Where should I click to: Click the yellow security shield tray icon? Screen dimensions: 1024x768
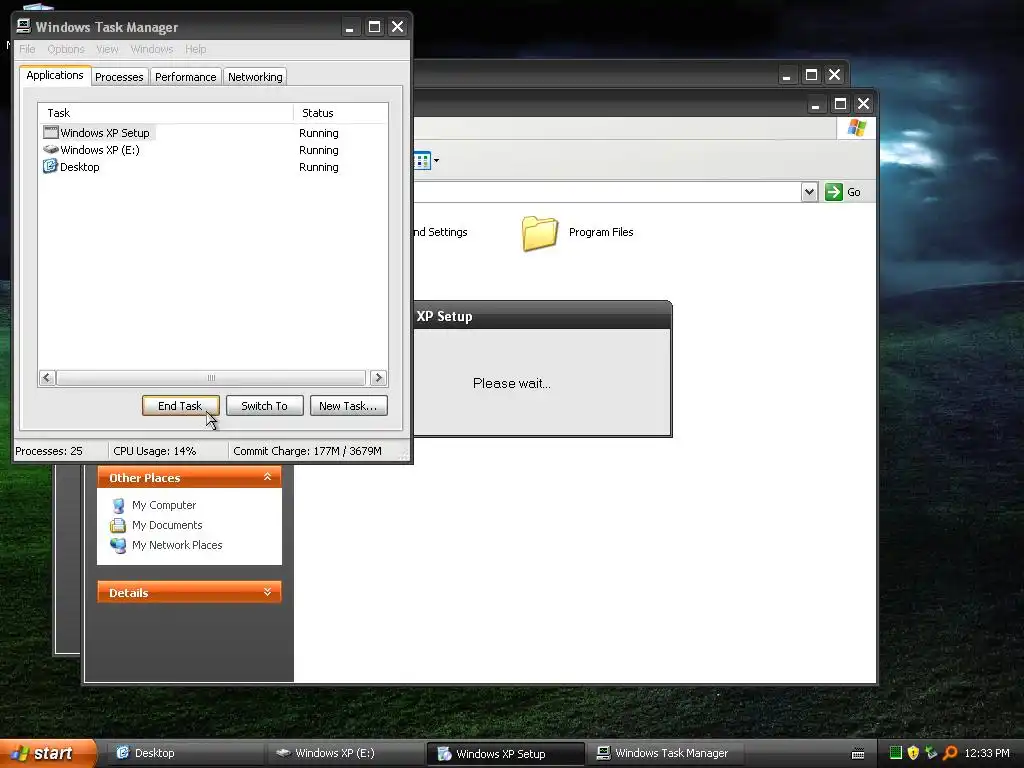point(913,753)
